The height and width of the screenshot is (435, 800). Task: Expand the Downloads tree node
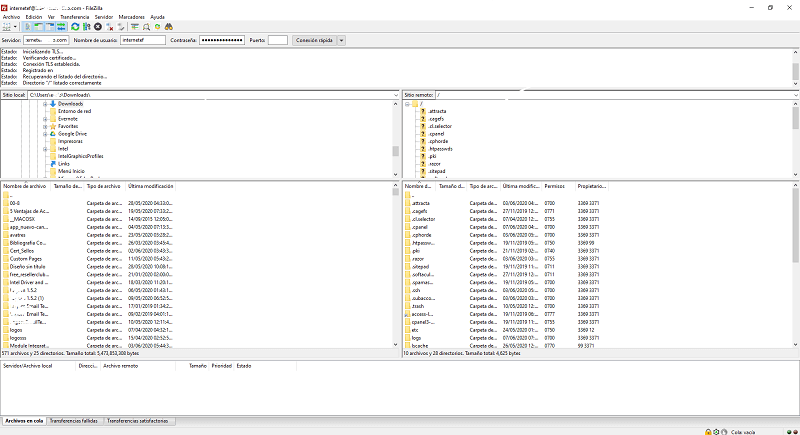pyautogui.click(x=45, y=104)
